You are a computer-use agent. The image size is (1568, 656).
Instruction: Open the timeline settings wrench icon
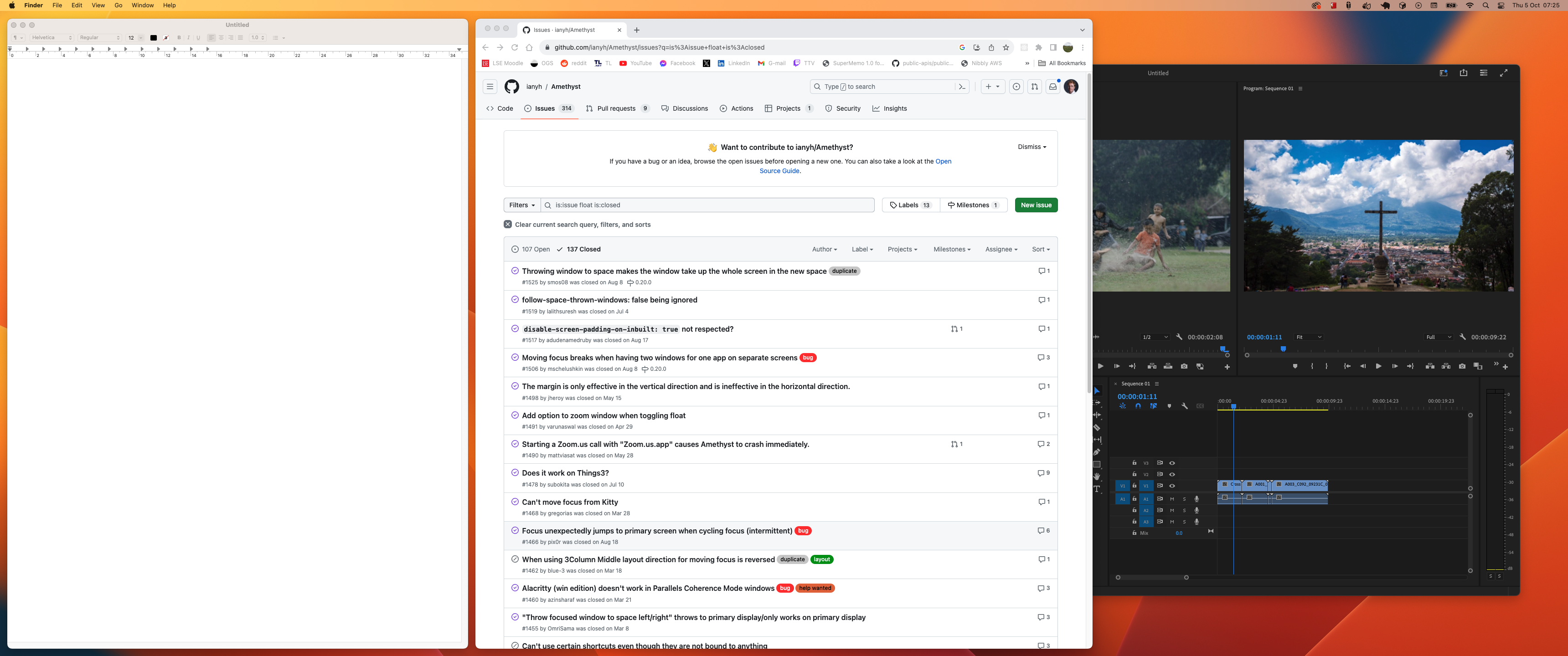pyautogui.click(x=1185, y=406)
